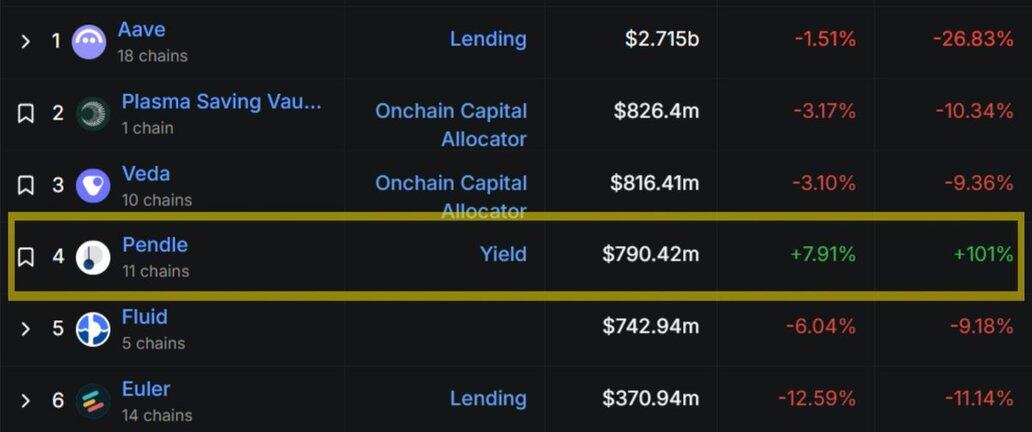Viewport: 1032px width, 432px height.
Task: Expand the Aave row chevron
Action: click(26, 41)
